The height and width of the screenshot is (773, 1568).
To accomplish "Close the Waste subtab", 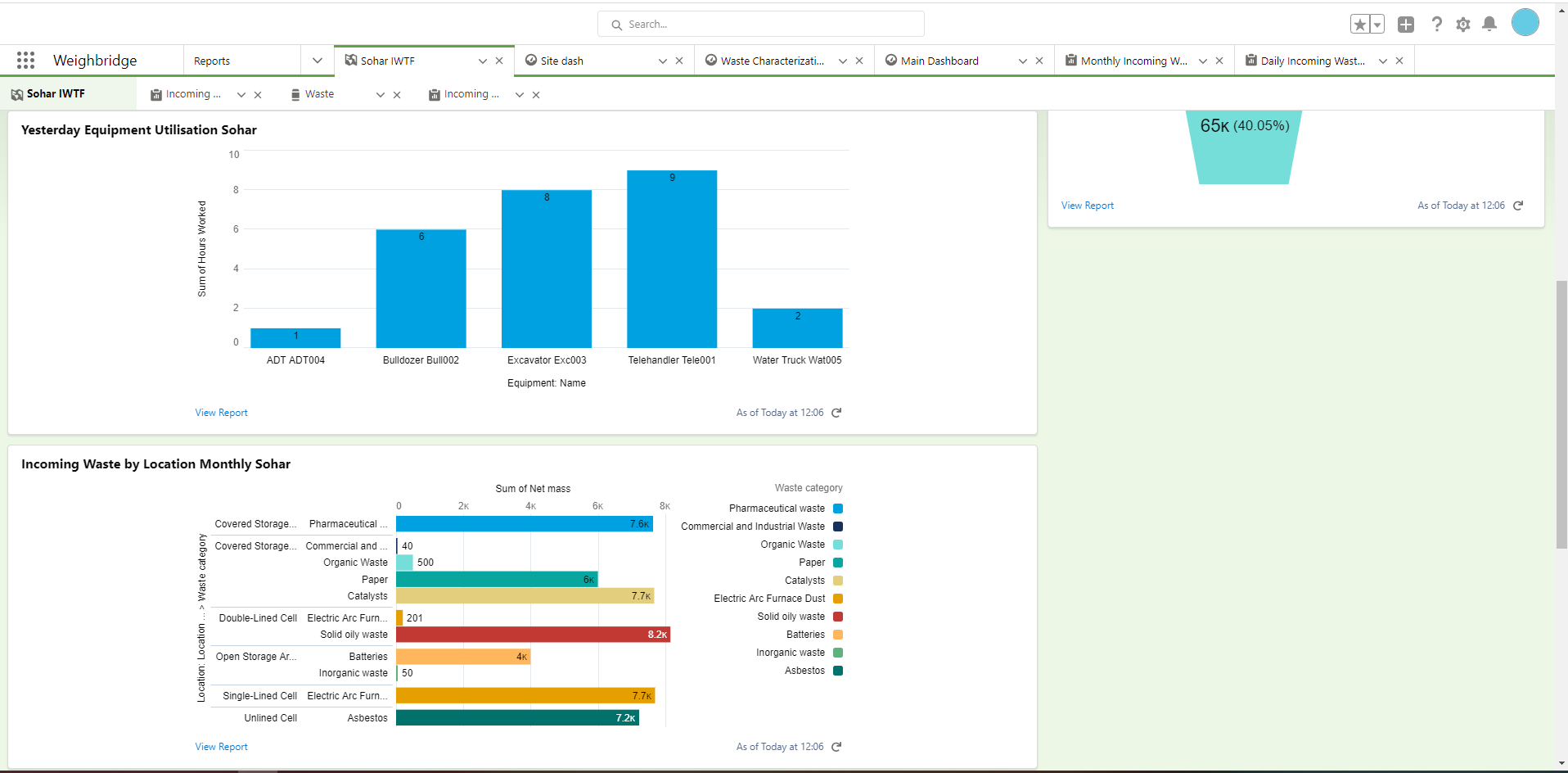I will coord(397,95).
